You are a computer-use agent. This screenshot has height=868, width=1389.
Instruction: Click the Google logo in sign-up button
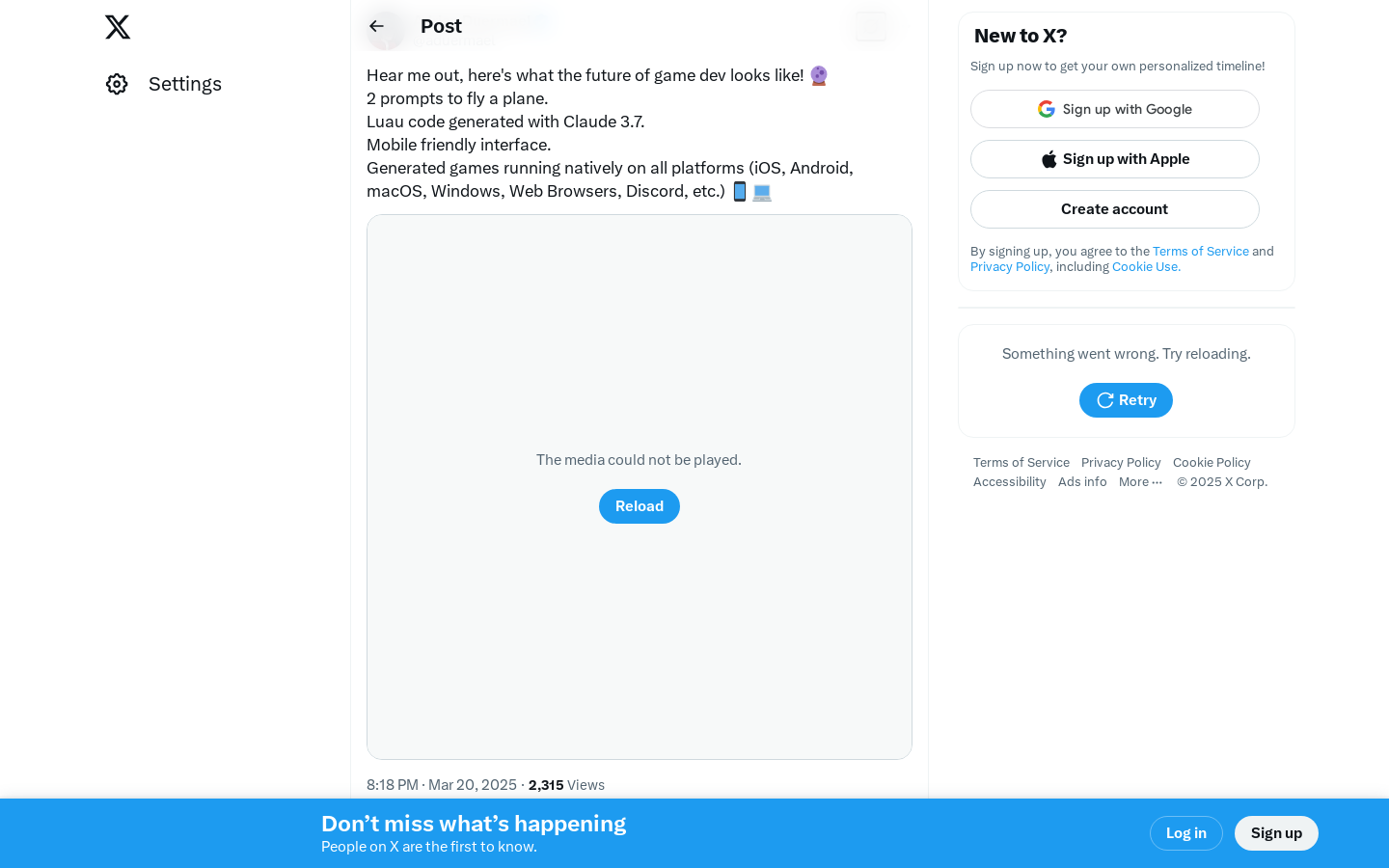click(1047, 109)
